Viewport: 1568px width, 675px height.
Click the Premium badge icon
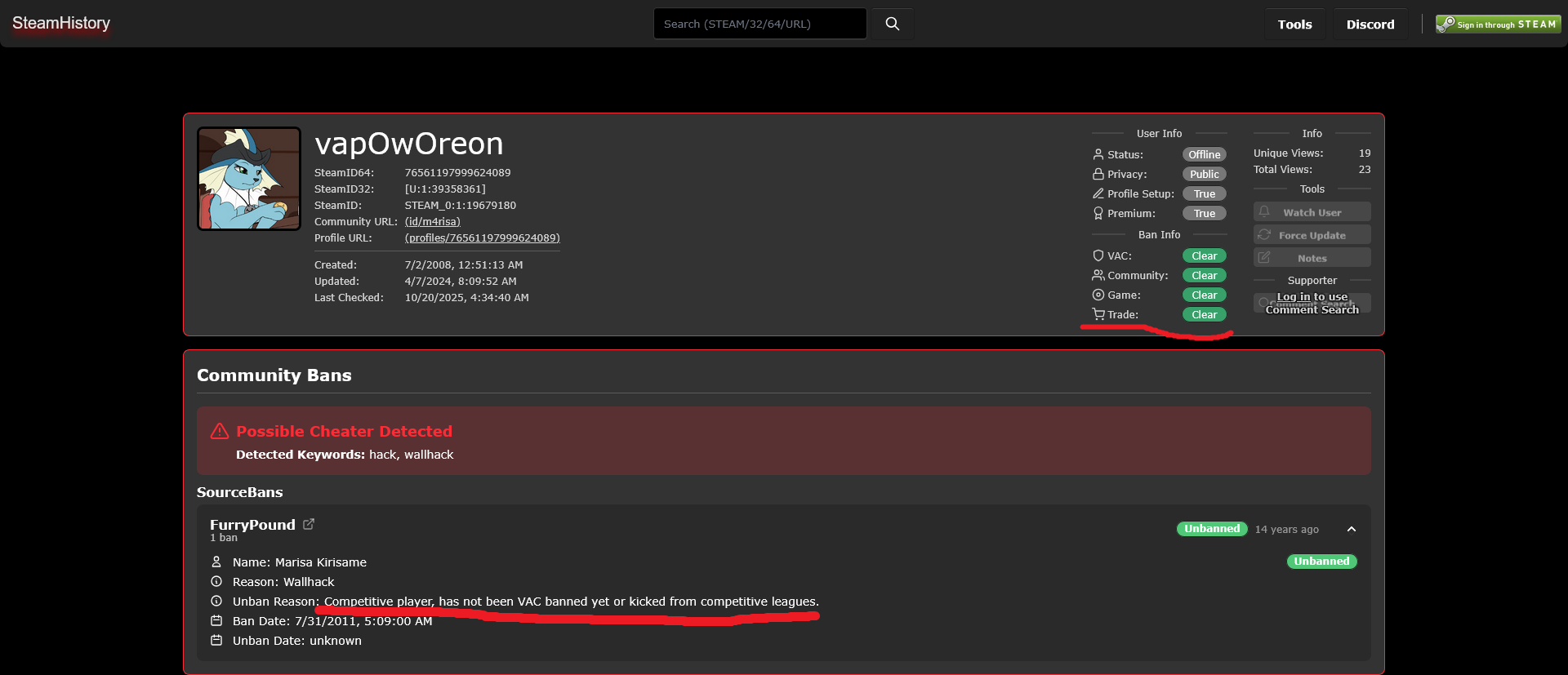[x=1098, y=213]
